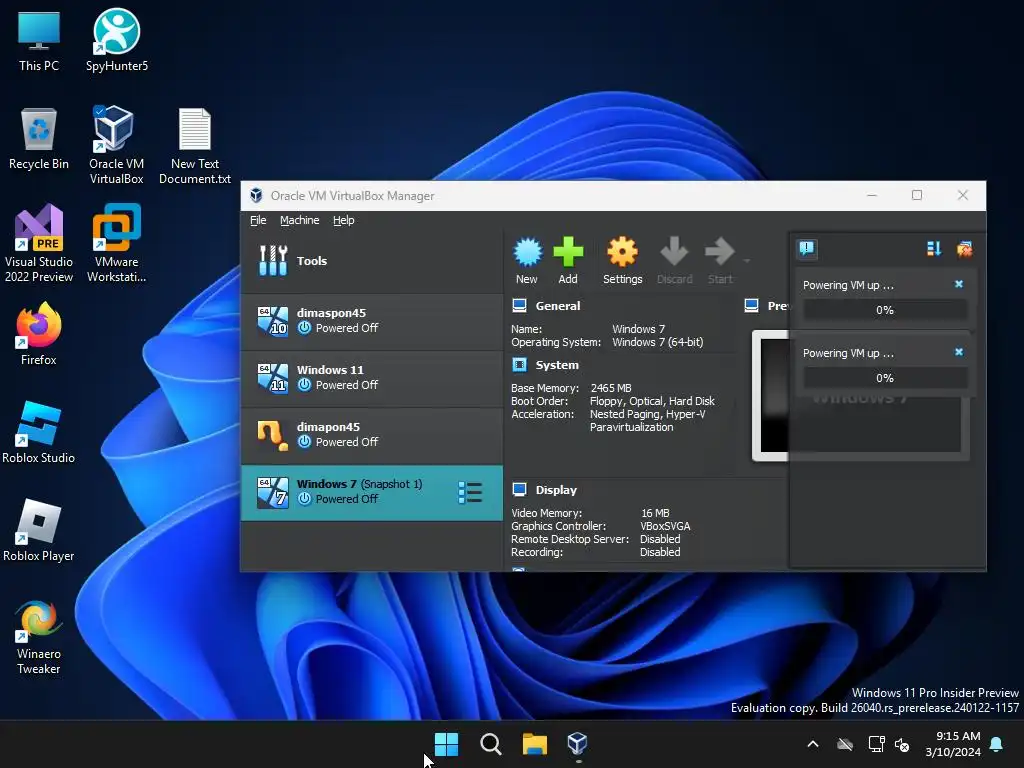Select the Windows 11 virtual machine
Screen dimensions: 1024x768
[x=372, y=378]
